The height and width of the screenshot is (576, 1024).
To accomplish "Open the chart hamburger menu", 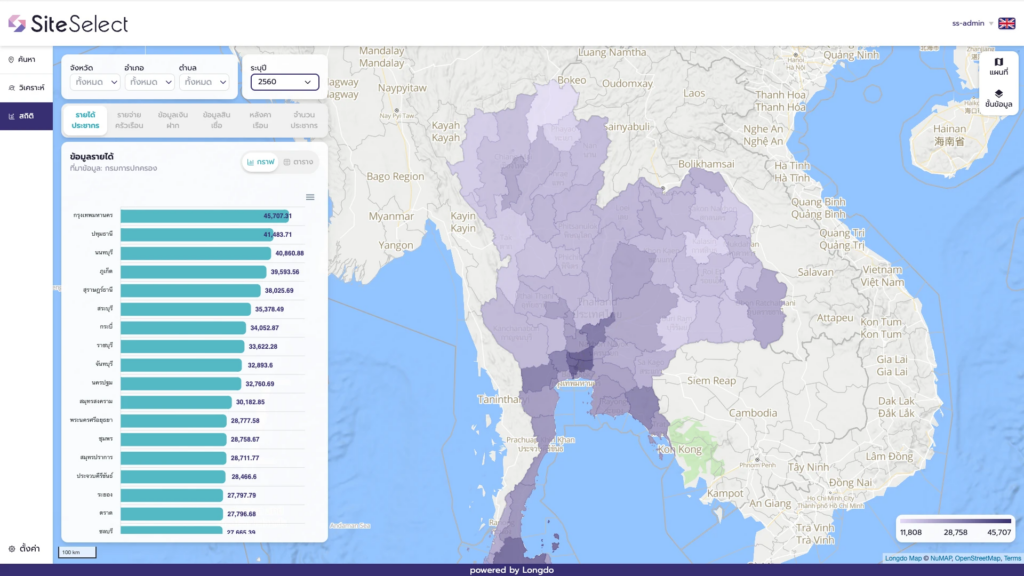I will [310, 197].
